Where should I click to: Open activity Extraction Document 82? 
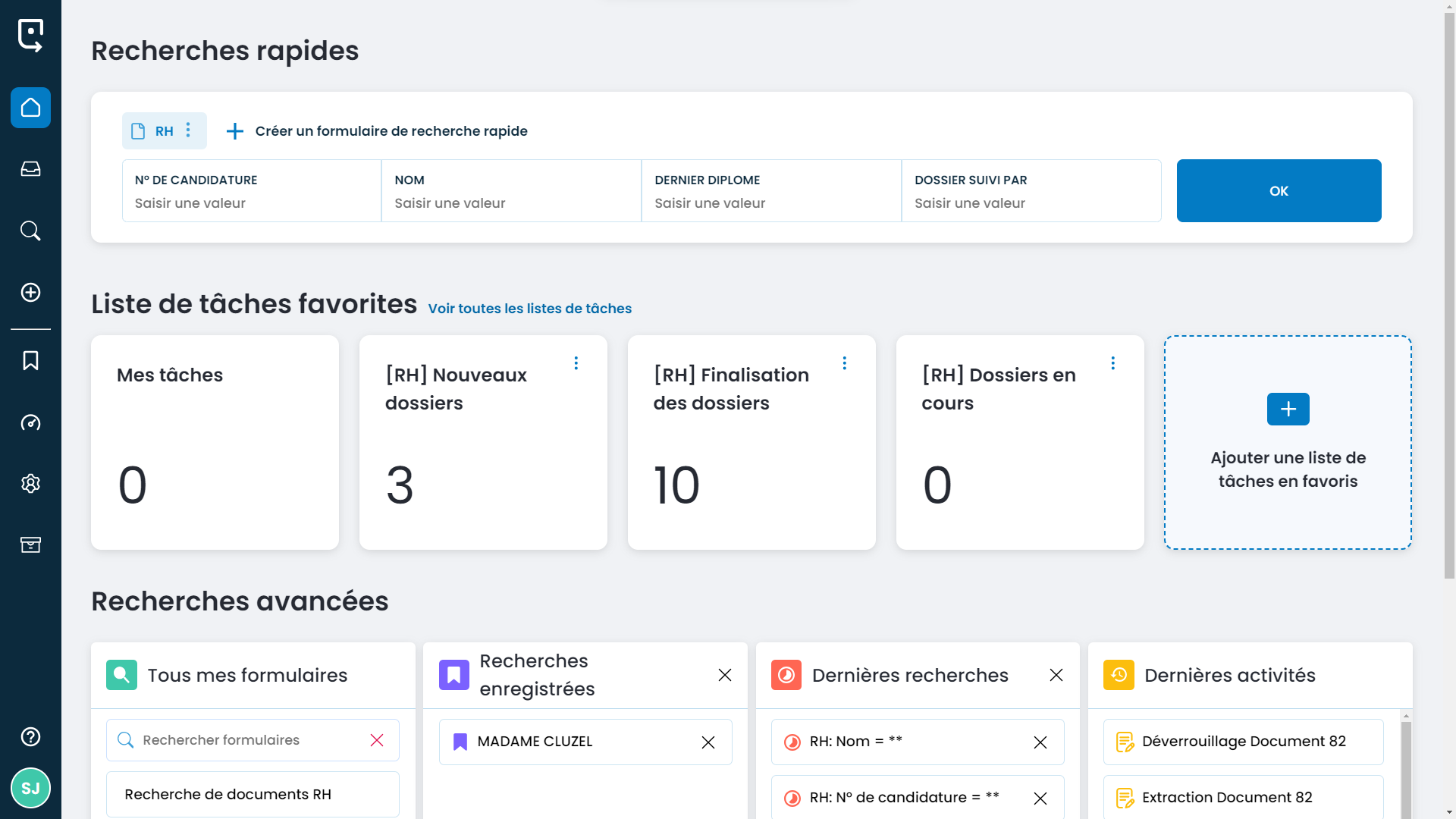pyautogui.click(x=1243, y=797)
